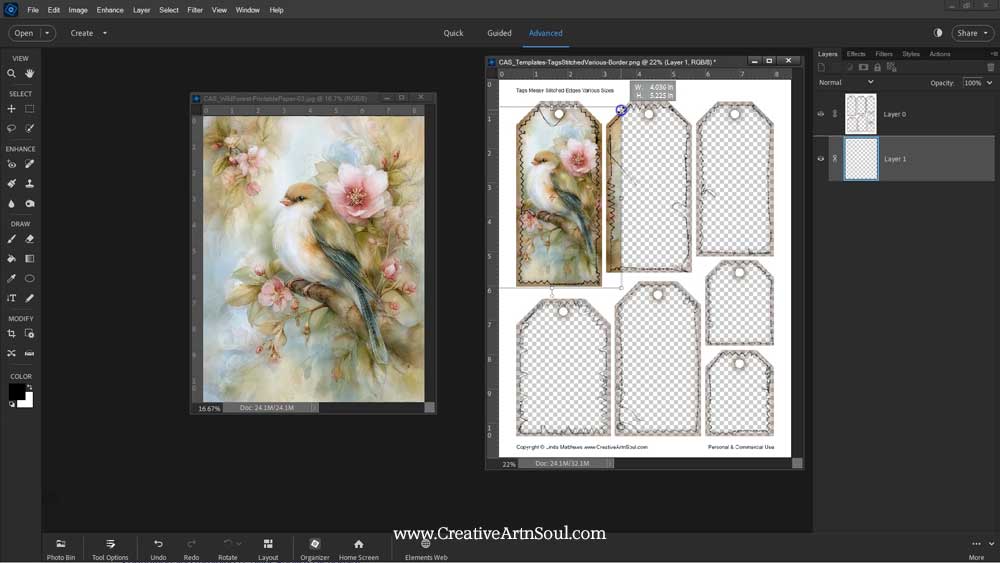Select the Straighten tool
This screenshot has height=563, width=1000.
[29, 353]
